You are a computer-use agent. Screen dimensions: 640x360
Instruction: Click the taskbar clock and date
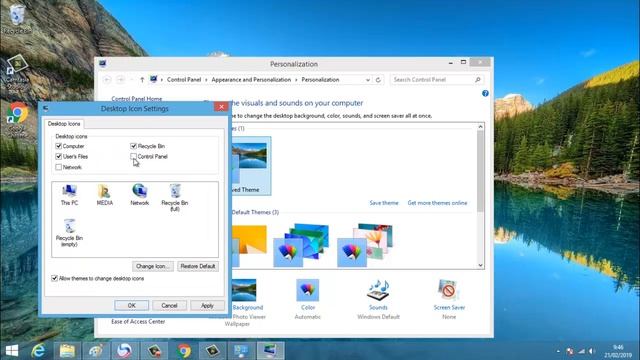click(618, 351)
